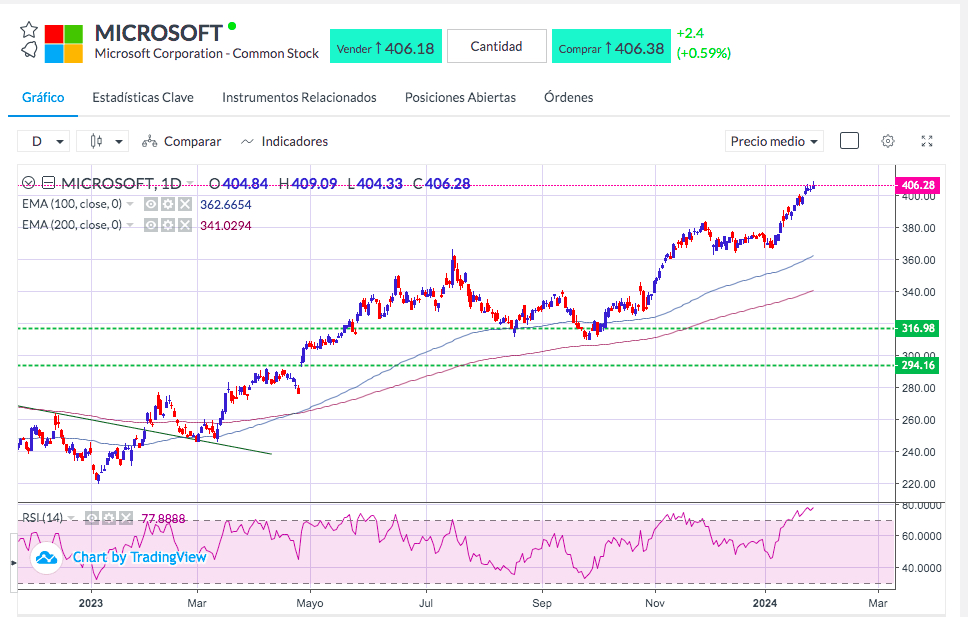Click Microsoft Corporation - Common Stock subtitle
968x617 pixels.
tap(207, 54)
